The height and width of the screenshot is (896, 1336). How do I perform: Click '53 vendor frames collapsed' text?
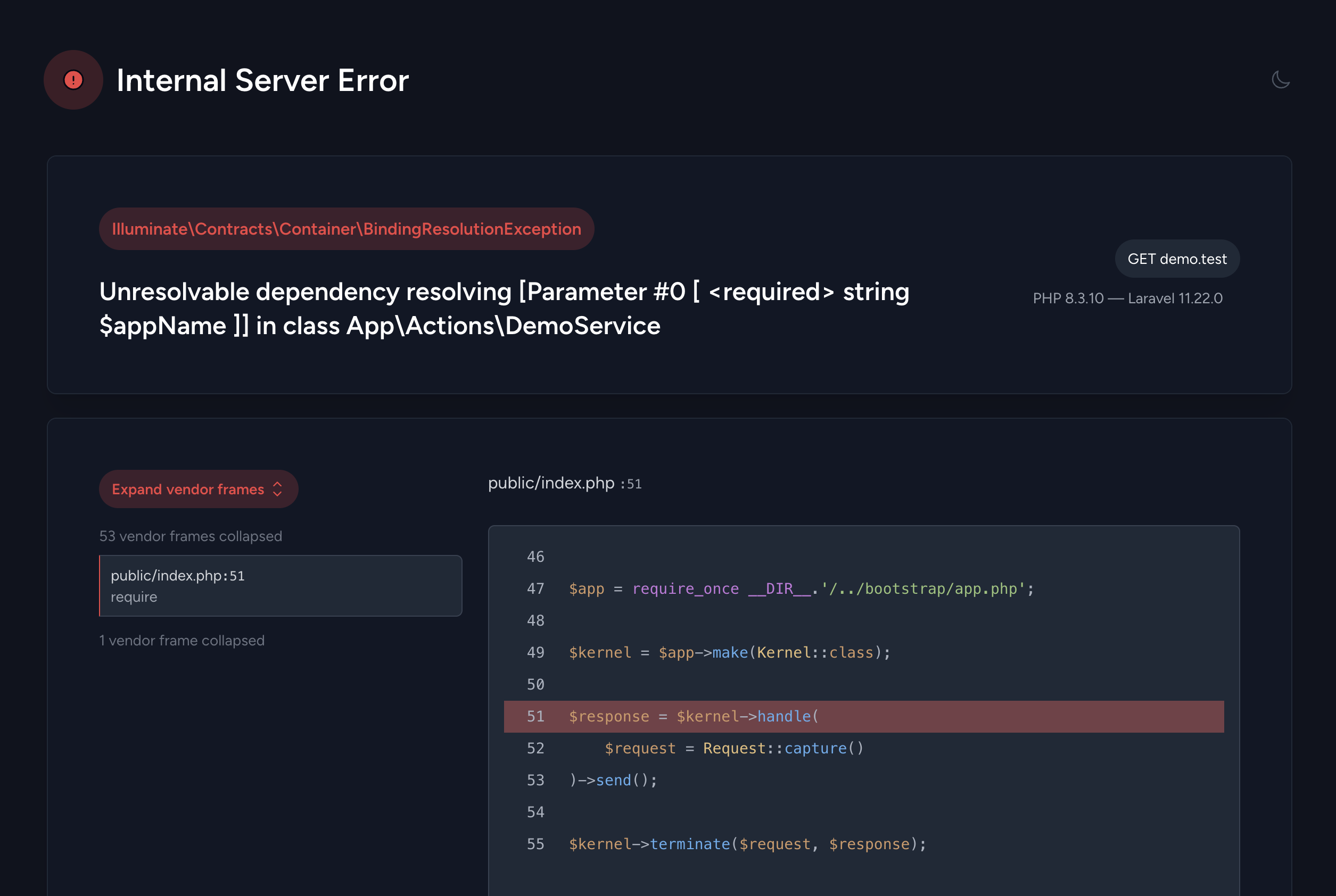point(191,536)
